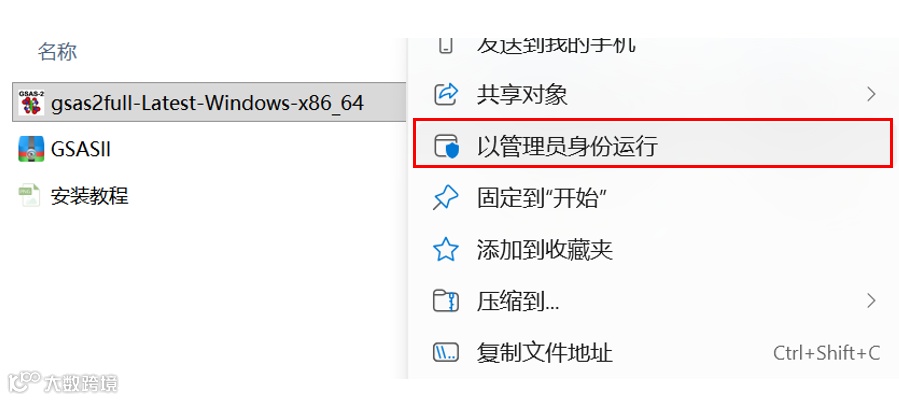Choose 固定到"开始" menu entry
The height and width of the screenshot is (400, 899).
tap(541, 199)
